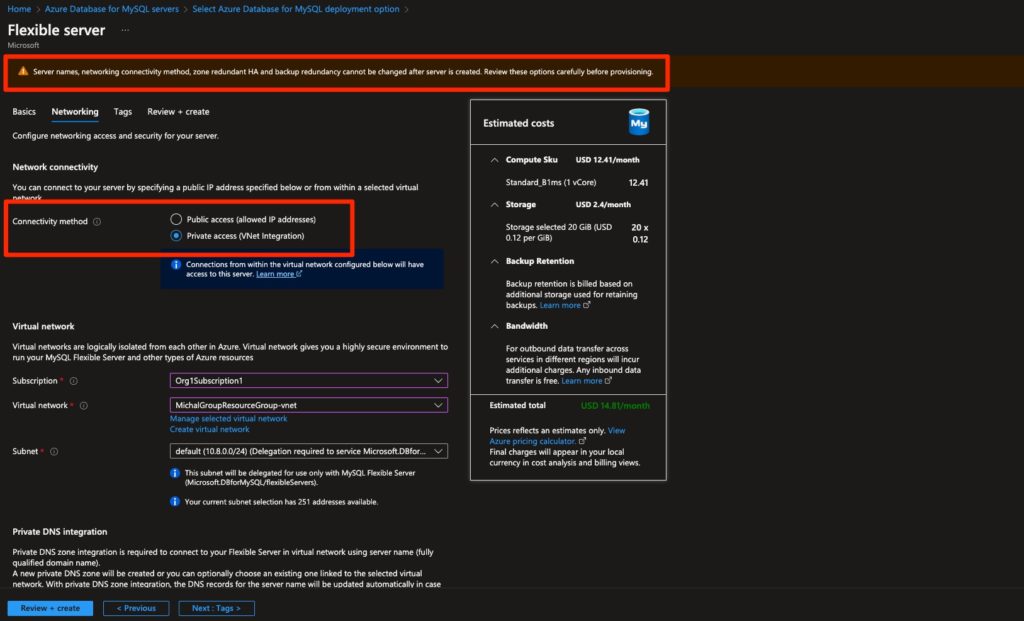The image size is (1024, 621).
Task: Click the Next : Tags button
Action: pyautogui.click(x=216, y=608)
